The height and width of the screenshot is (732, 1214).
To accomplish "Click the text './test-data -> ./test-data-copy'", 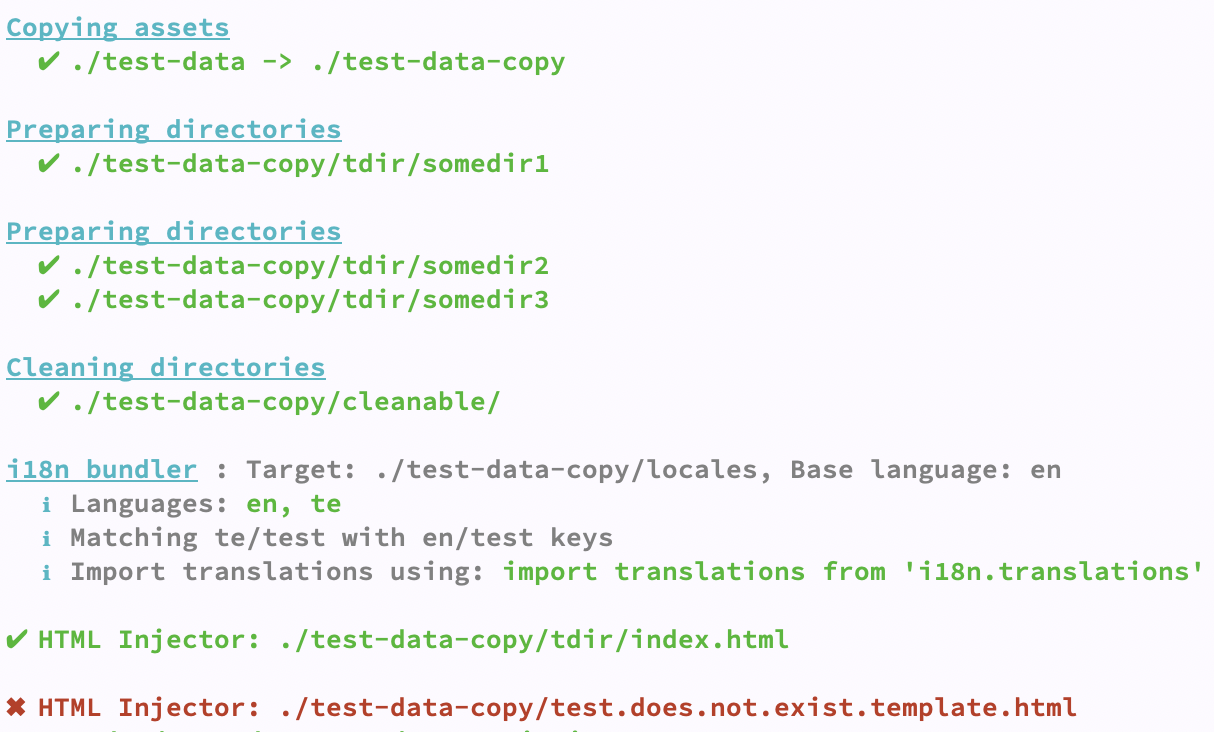I will click(x=318, y=62).
